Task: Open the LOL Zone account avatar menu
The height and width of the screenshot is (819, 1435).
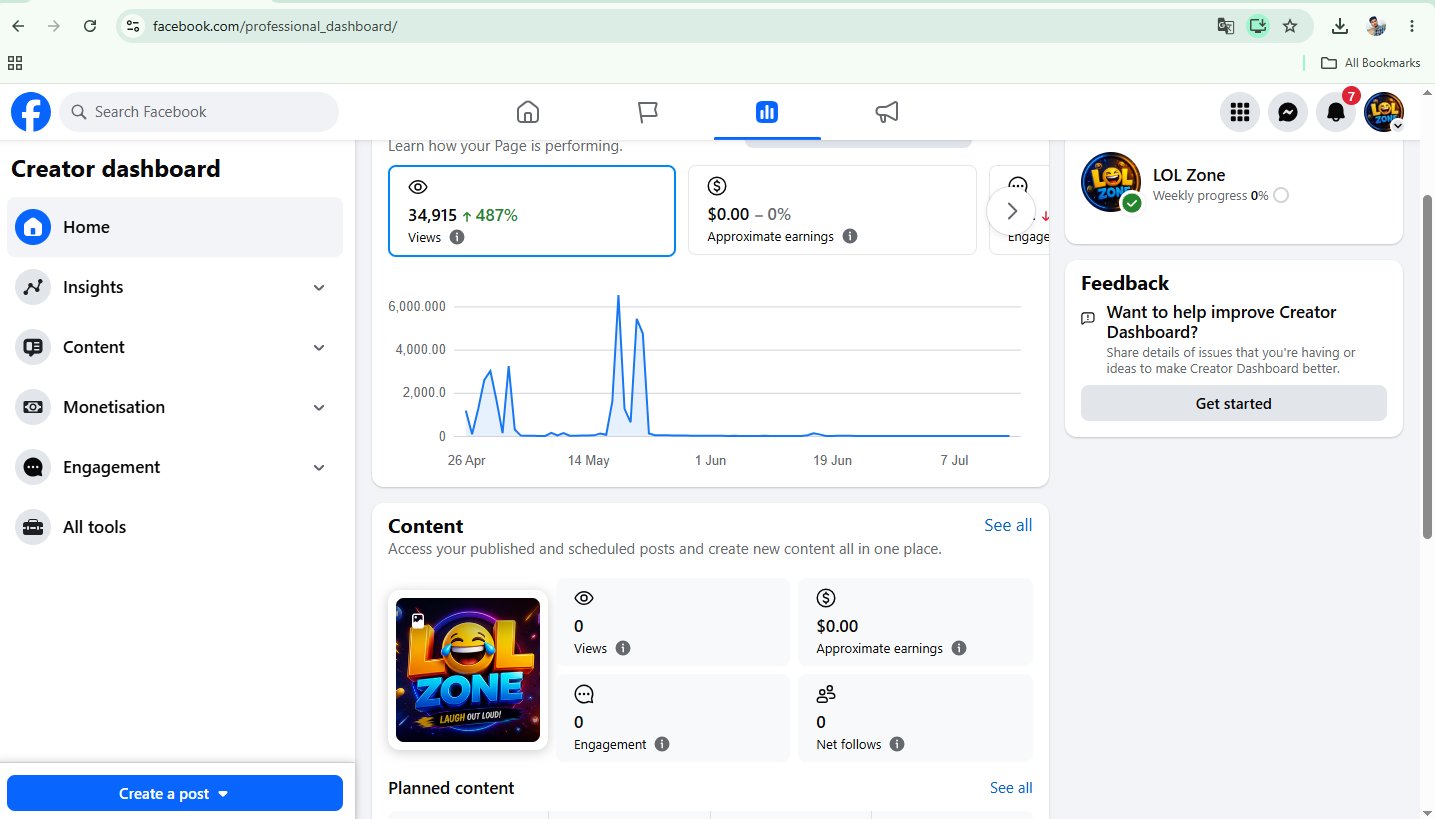Action: [x=1384, y=112]
